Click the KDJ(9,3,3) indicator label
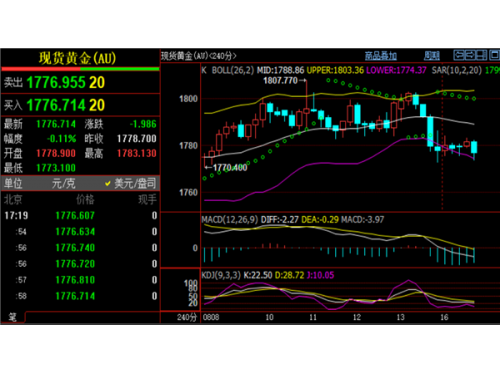Image resolution: width=500 pixels, height=375 pixels. [x=221, y=275]
